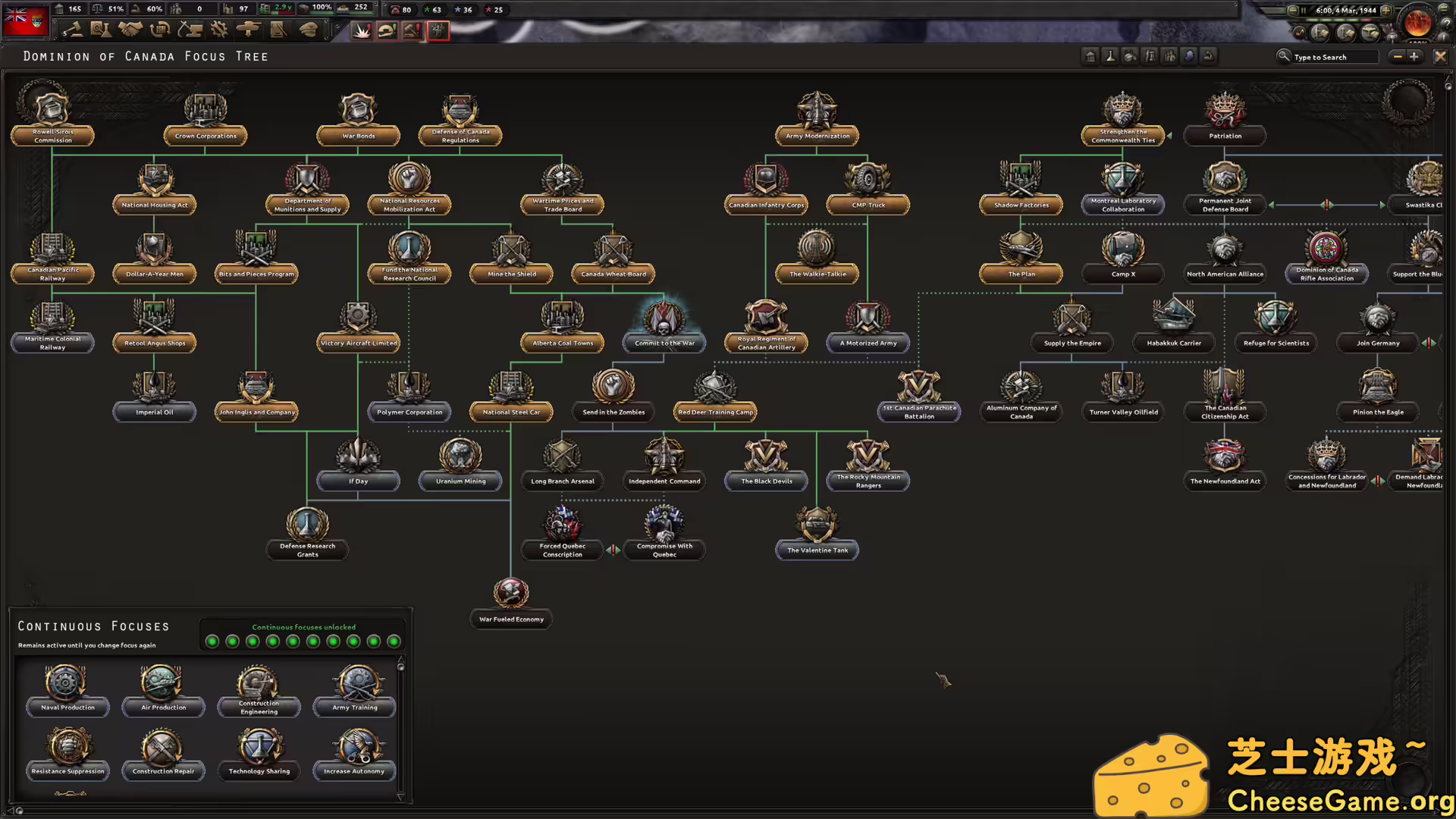This screenshot has width=1456, height=819.
Task: Open the production view gear icon
Action: tap(221, 29)
